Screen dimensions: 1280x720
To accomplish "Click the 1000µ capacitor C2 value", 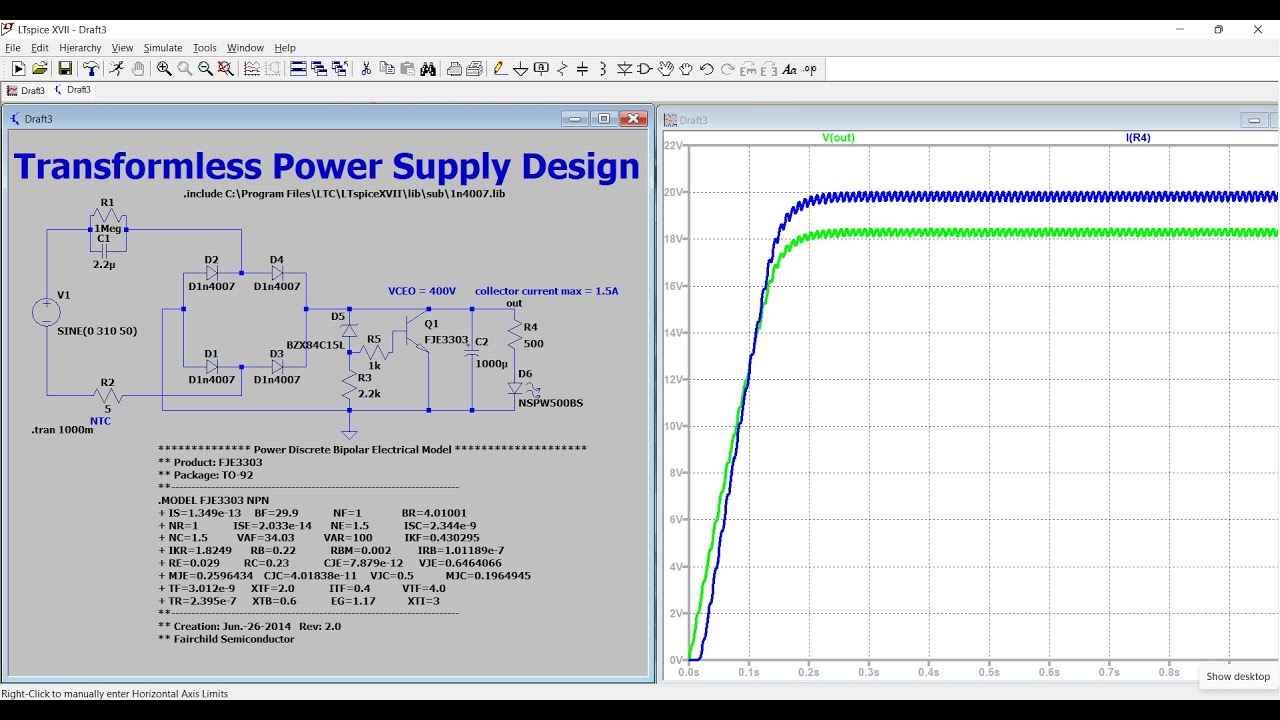I will 491,364.
